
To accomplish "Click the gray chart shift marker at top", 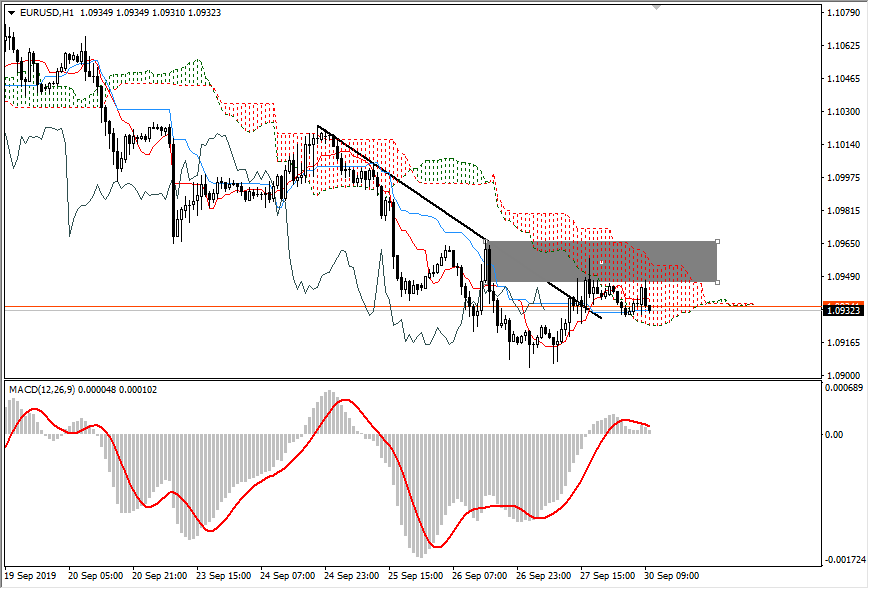I will [x=657, y=7].
